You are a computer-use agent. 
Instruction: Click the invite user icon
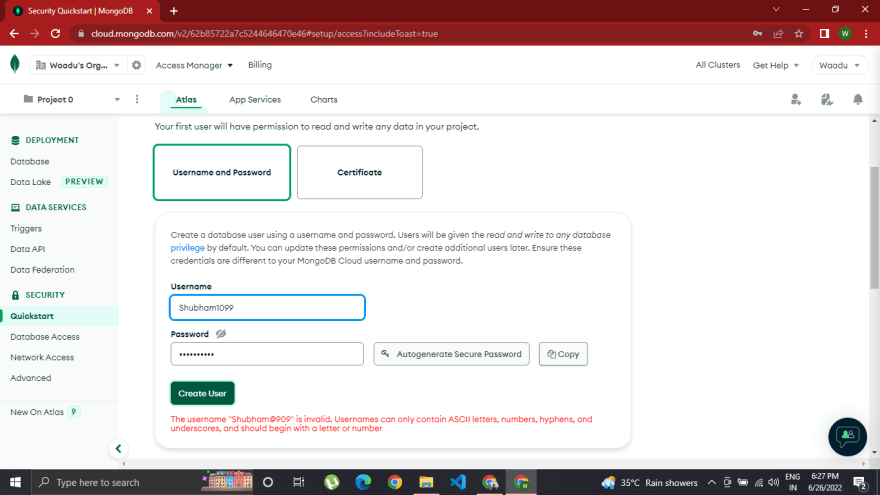pyautogui.click(x=796, y=99)
